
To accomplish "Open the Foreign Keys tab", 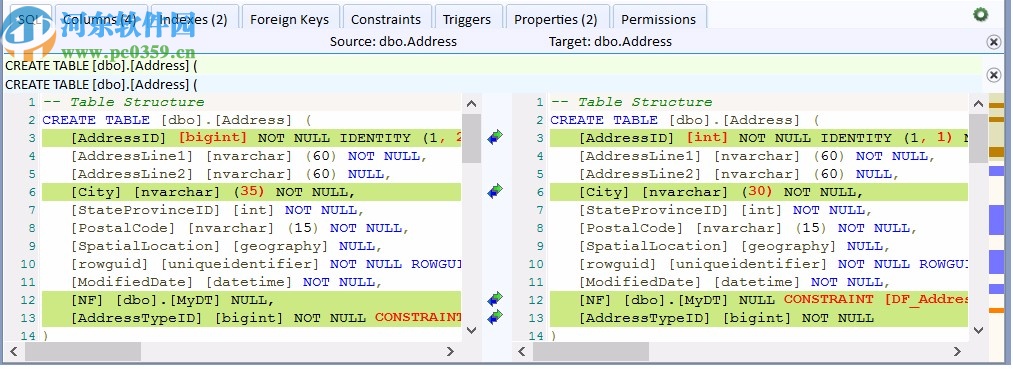I will tap(289, 19).
